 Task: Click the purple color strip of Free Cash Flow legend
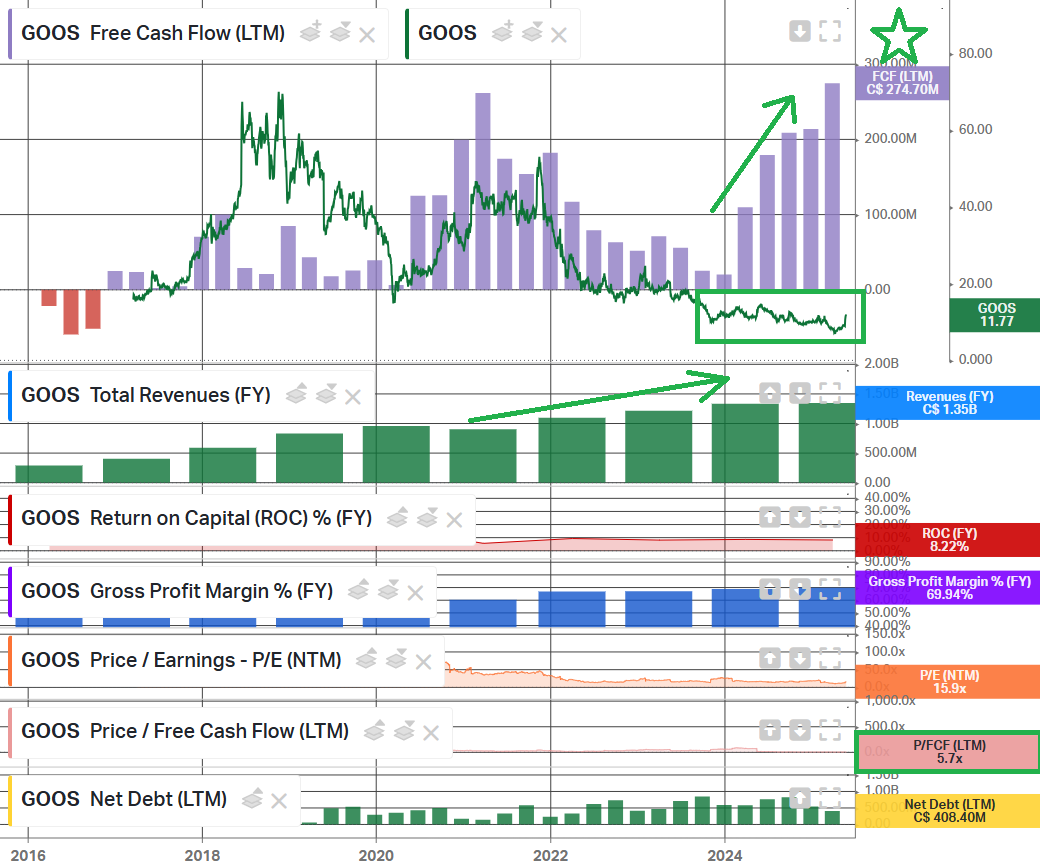10,34
